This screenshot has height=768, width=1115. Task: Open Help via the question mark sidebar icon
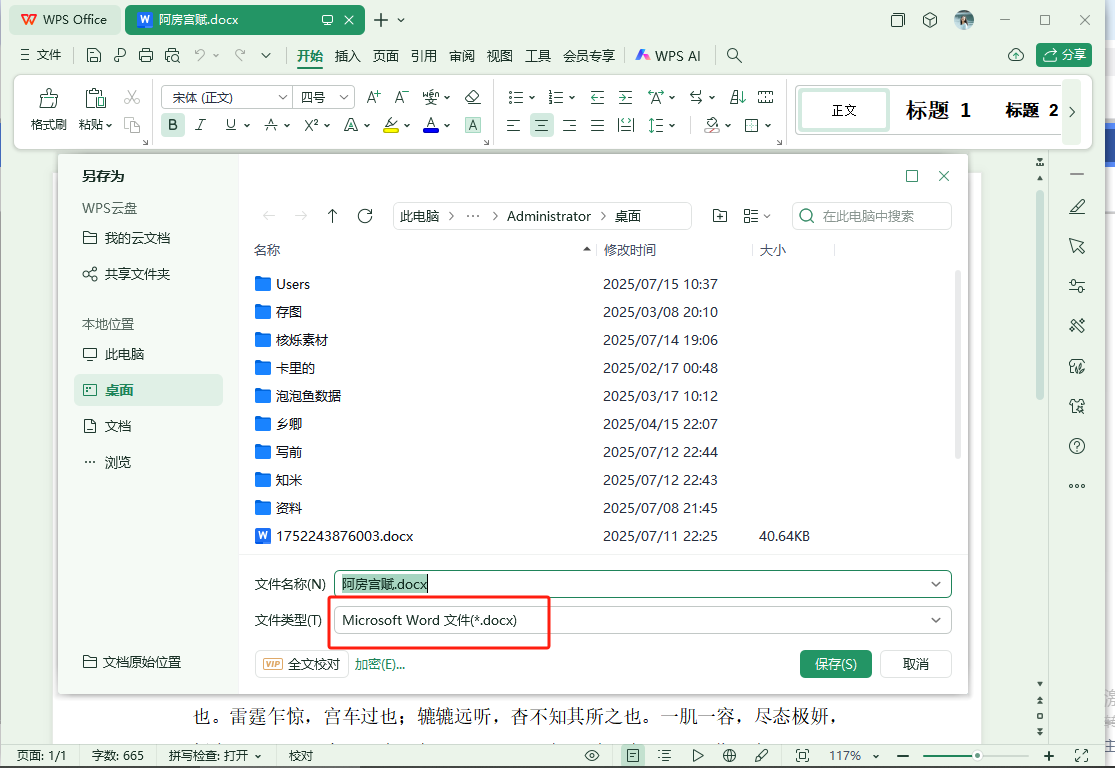pos(1076,446)
